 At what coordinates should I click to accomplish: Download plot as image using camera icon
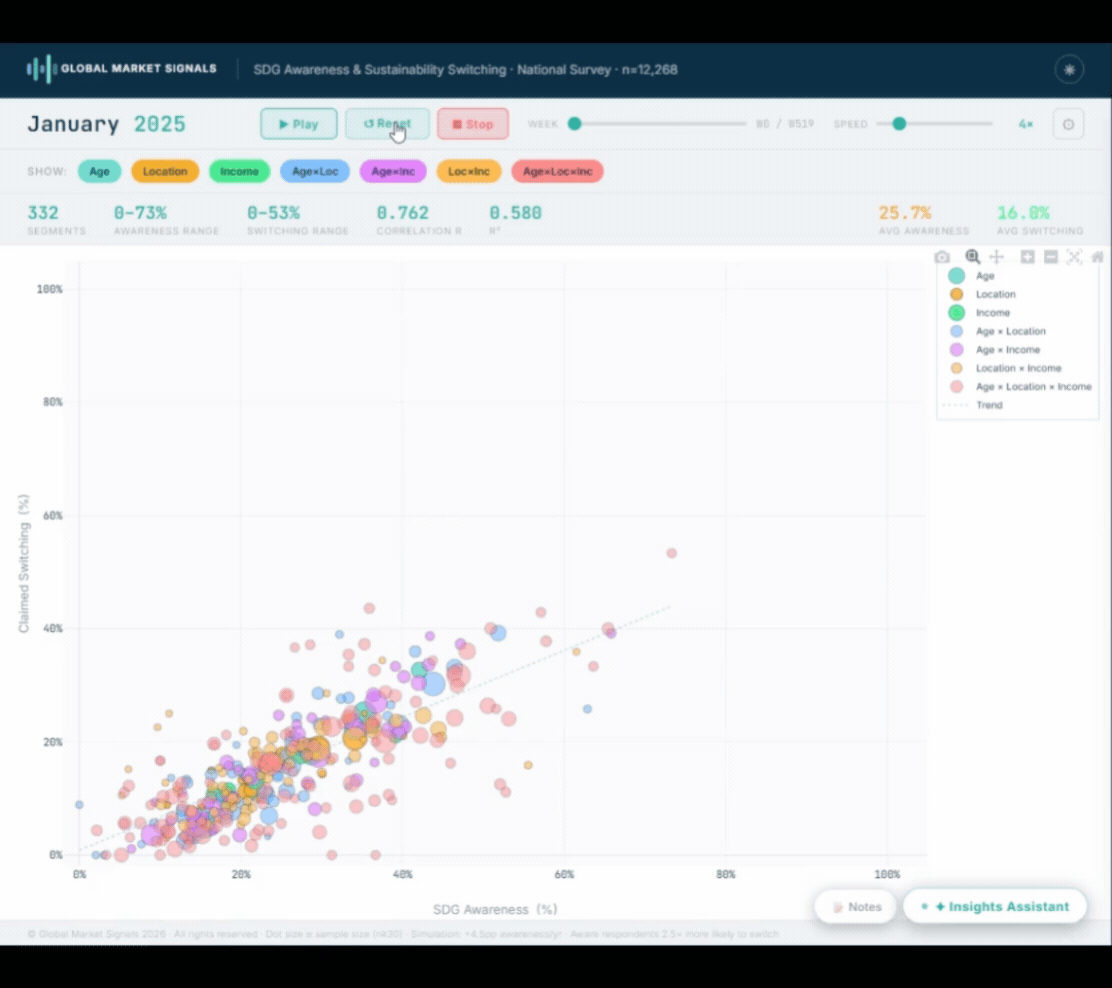942,257
